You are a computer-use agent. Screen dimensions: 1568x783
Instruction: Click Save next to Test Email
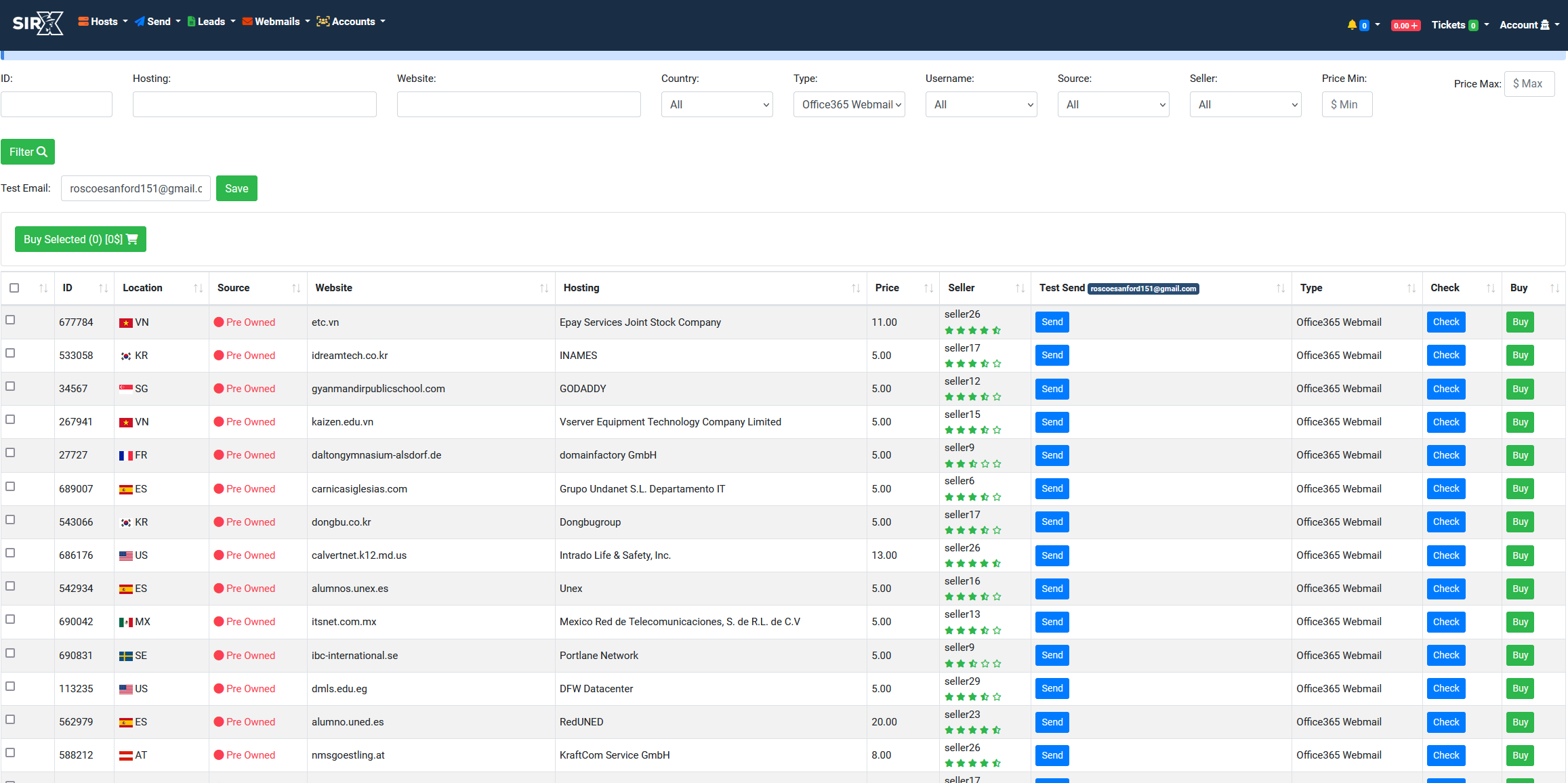pyautogui.click(x=236, y=188)
